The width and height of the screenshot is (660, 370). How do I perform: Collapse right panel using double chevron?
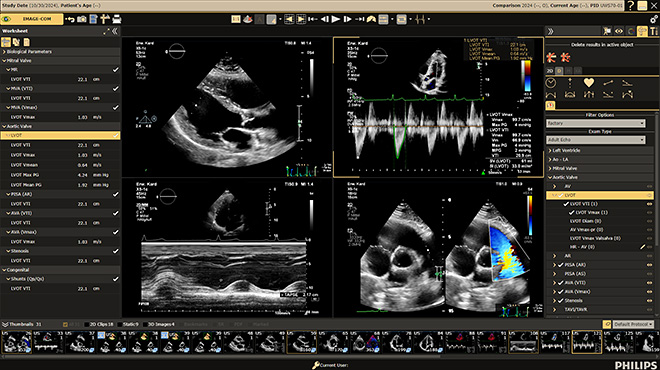point(550,31)
